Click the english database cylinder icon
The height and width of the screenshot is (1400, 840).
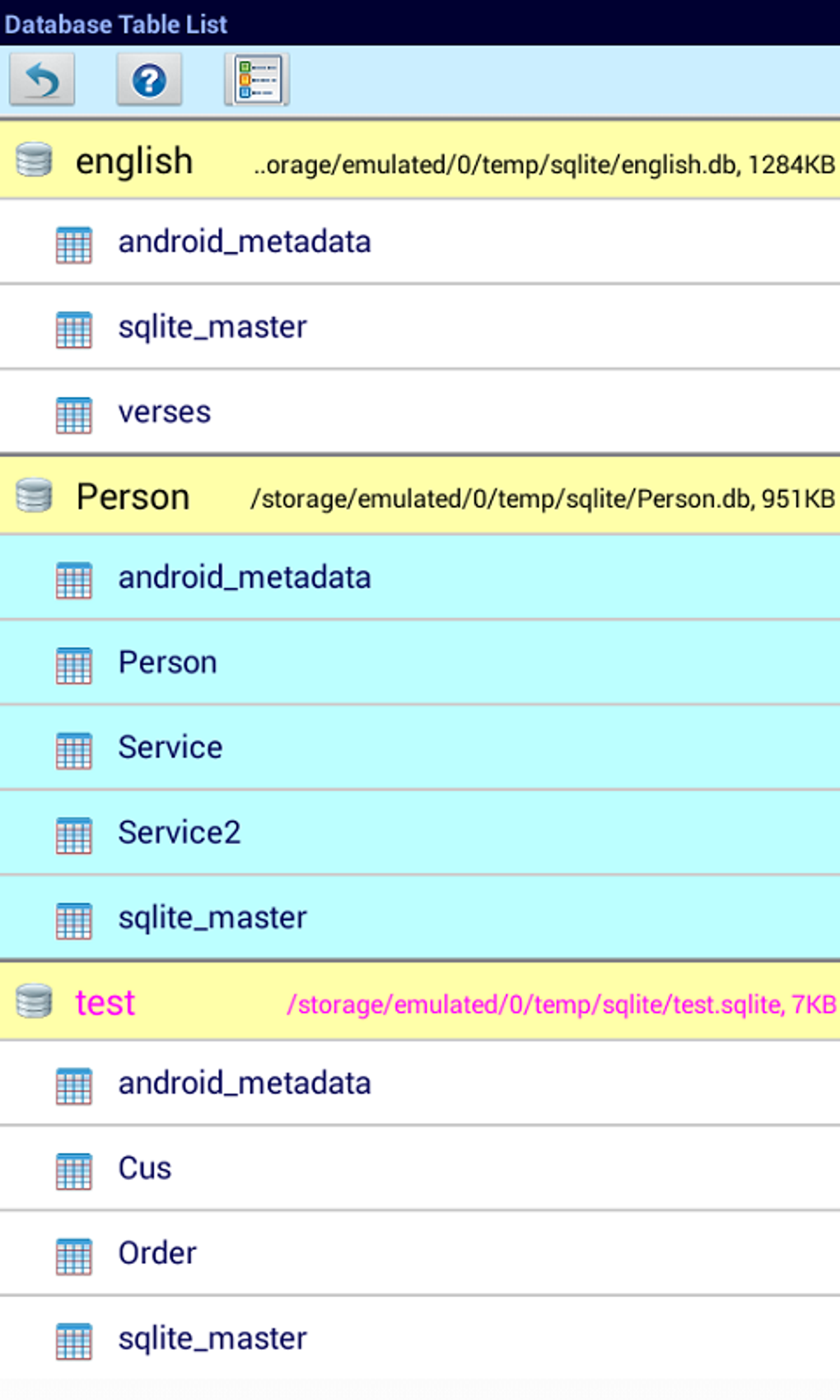(35, 160)
